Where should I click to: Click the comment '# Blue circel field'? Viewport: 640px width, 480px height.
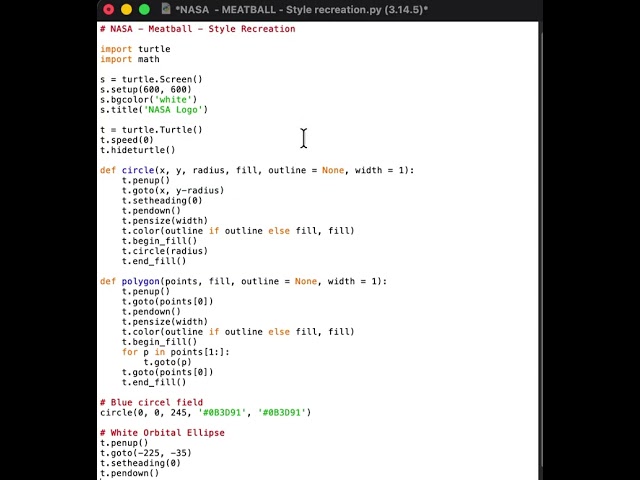151,402
